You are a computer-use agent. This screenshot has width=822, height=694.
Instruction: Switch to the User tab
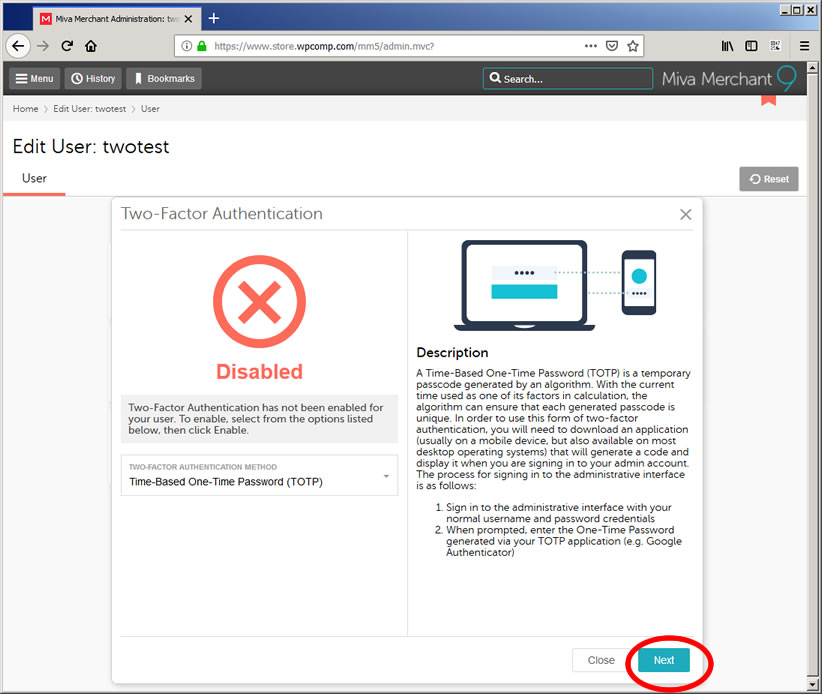(34, 179)
